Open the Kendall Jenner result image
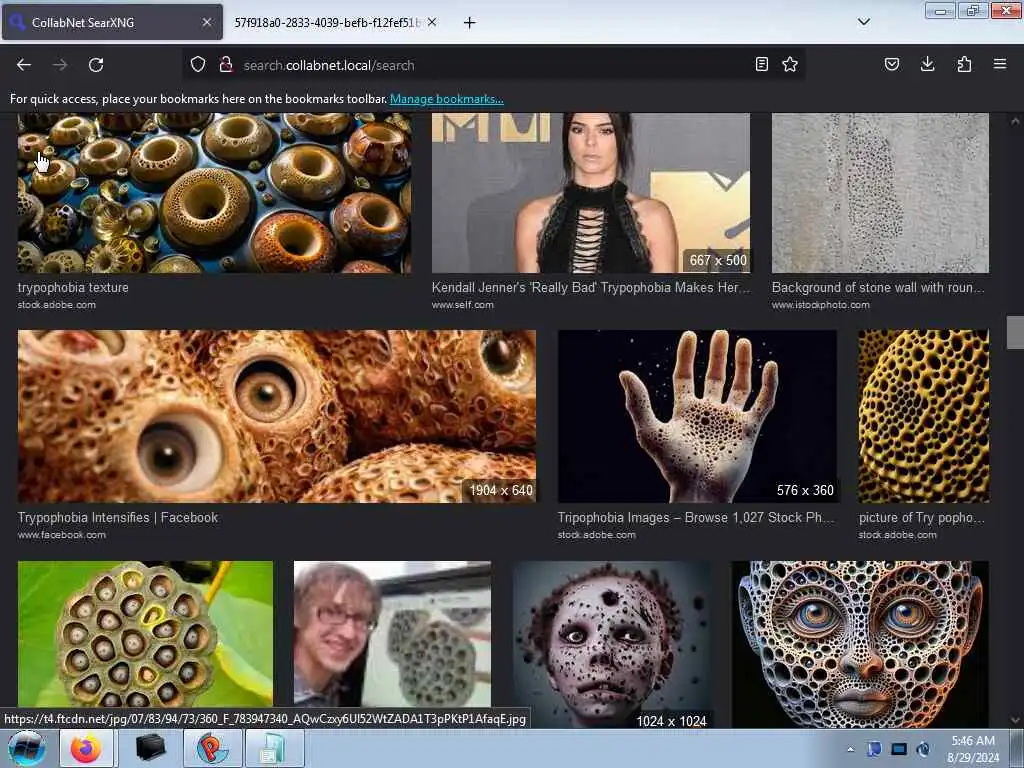The width and height of the screenshot is (1024, 768). (x=591, y=193)
